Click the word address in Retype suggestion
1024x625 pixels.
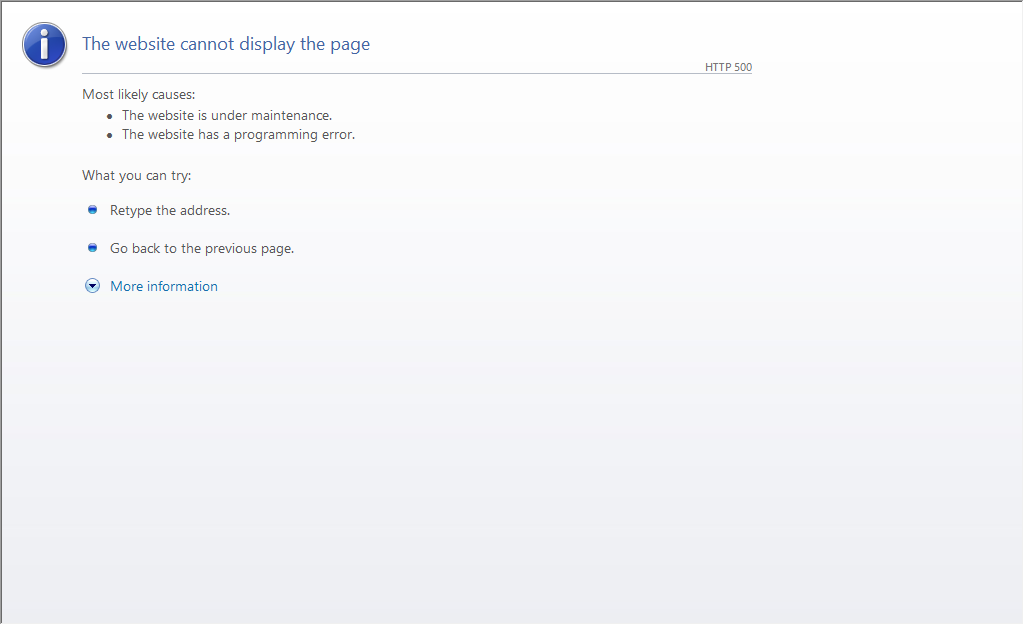[x=205, y=211]
